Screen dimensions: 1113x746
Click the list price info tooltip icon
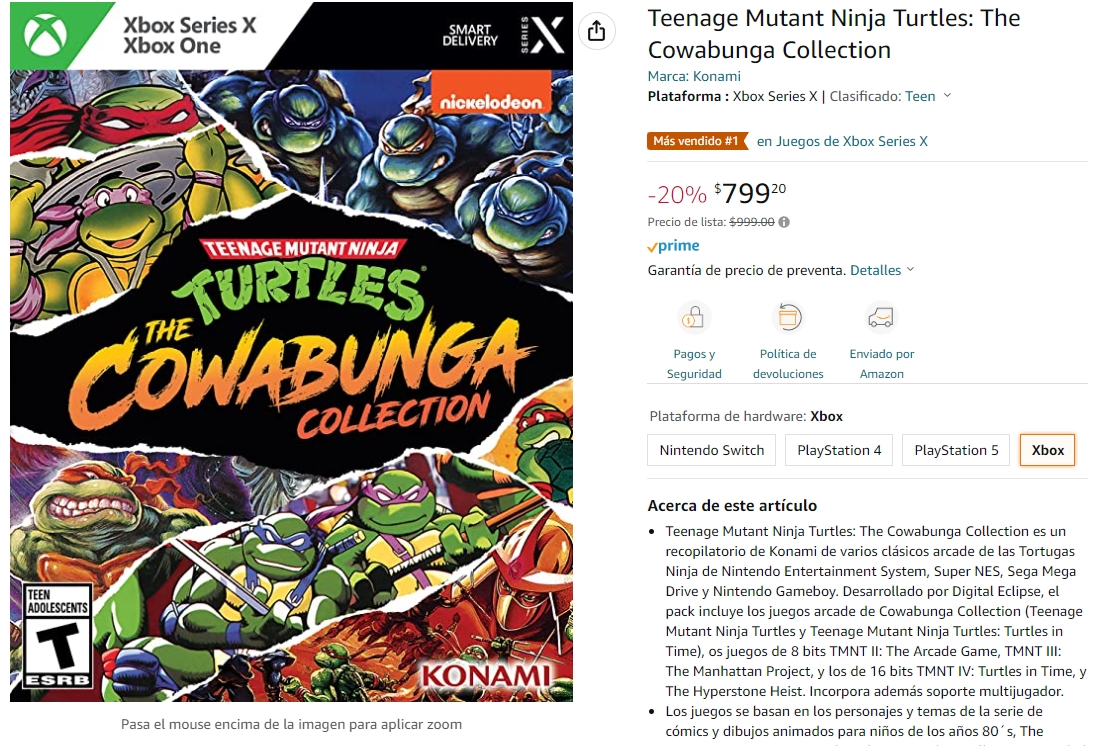coord(783,222)
